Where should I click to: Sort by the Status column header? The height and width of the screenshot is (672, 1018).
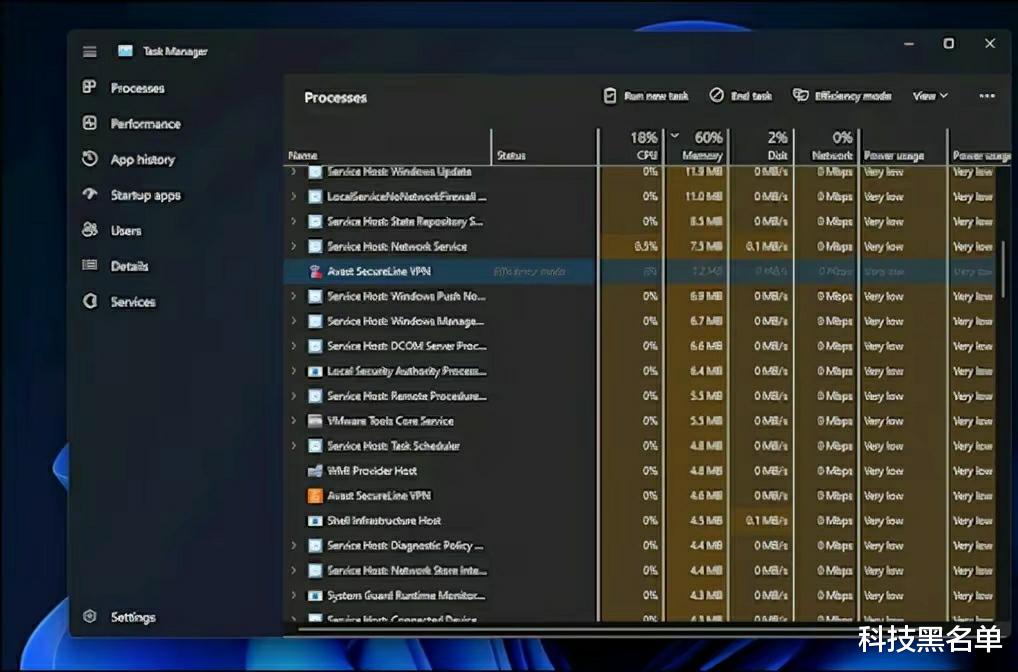pyautogui.click(x=511, y=156)
